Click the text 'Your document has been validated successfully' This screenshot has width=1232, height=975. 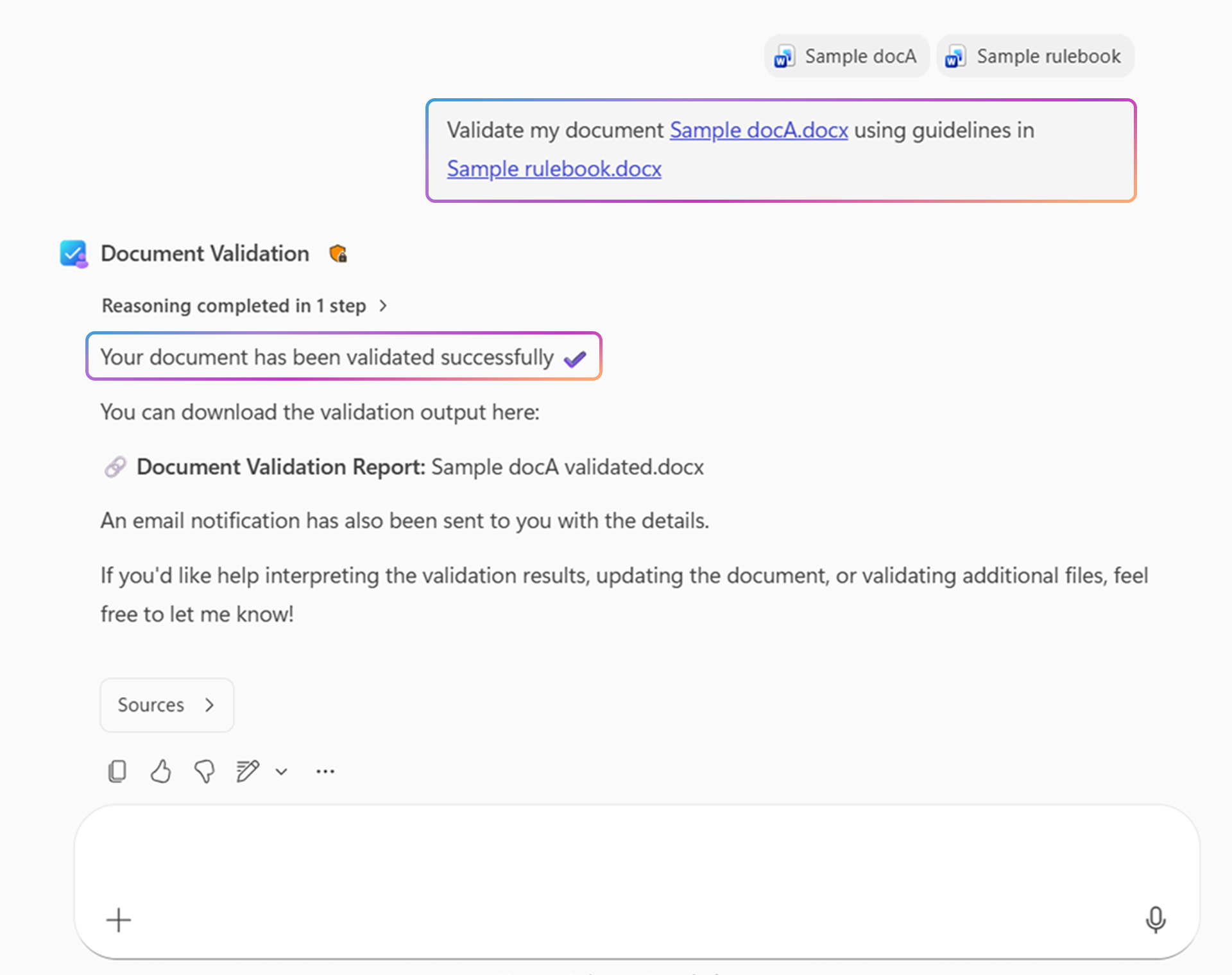[x=327, y=357]
